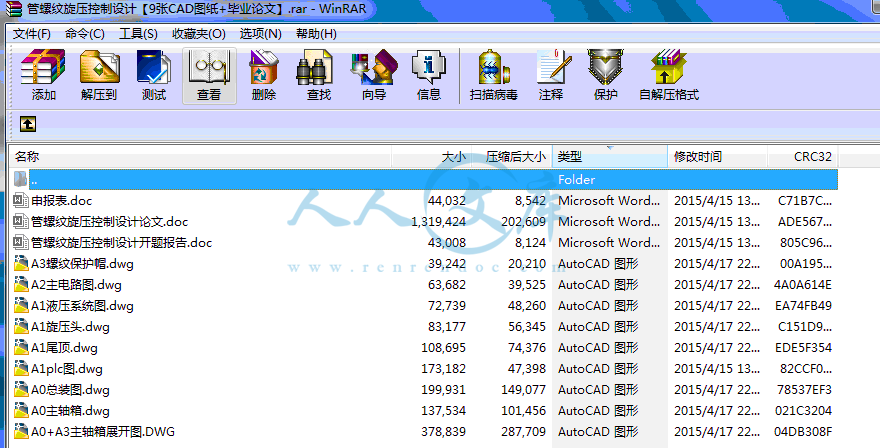This screenshot has height=448, width=880.
Task: Click Word icon of 管螺纹旋压控制设计开题报告.doc
Action: [x=21, y=243]
